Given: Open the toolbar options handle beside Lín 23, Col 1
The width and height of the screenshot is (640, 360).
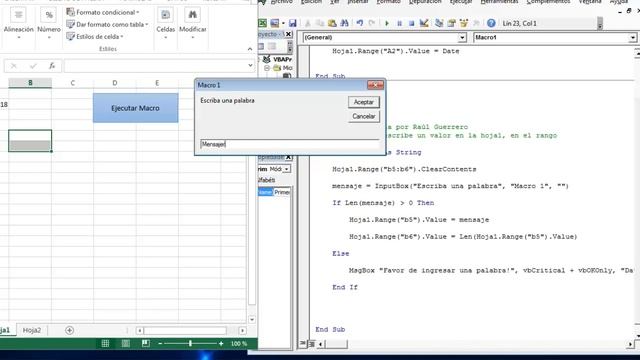Looking at the screenshot, I should click(600, 23).
